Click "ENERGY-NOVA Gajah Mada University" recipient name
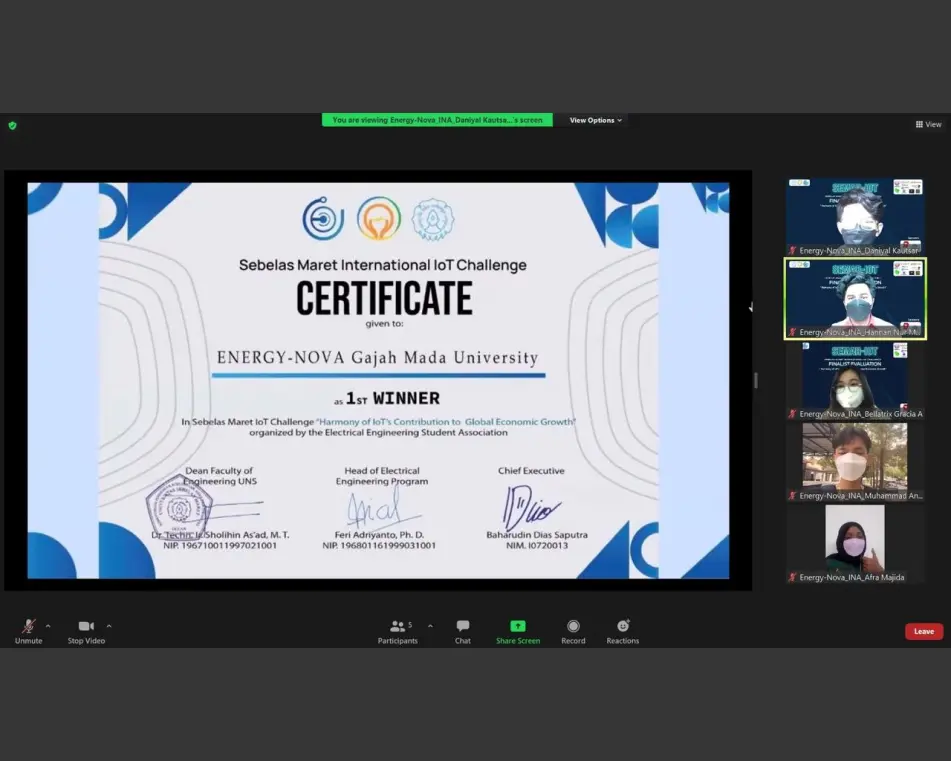Viewport: 951px width, 761px height. tap(378, 358)
